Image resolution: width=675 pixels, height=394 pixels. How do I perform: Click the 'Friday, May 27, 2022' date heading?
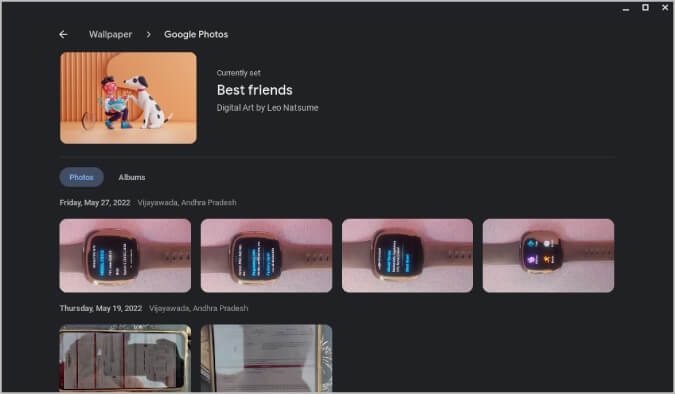[x=95, y=202]
